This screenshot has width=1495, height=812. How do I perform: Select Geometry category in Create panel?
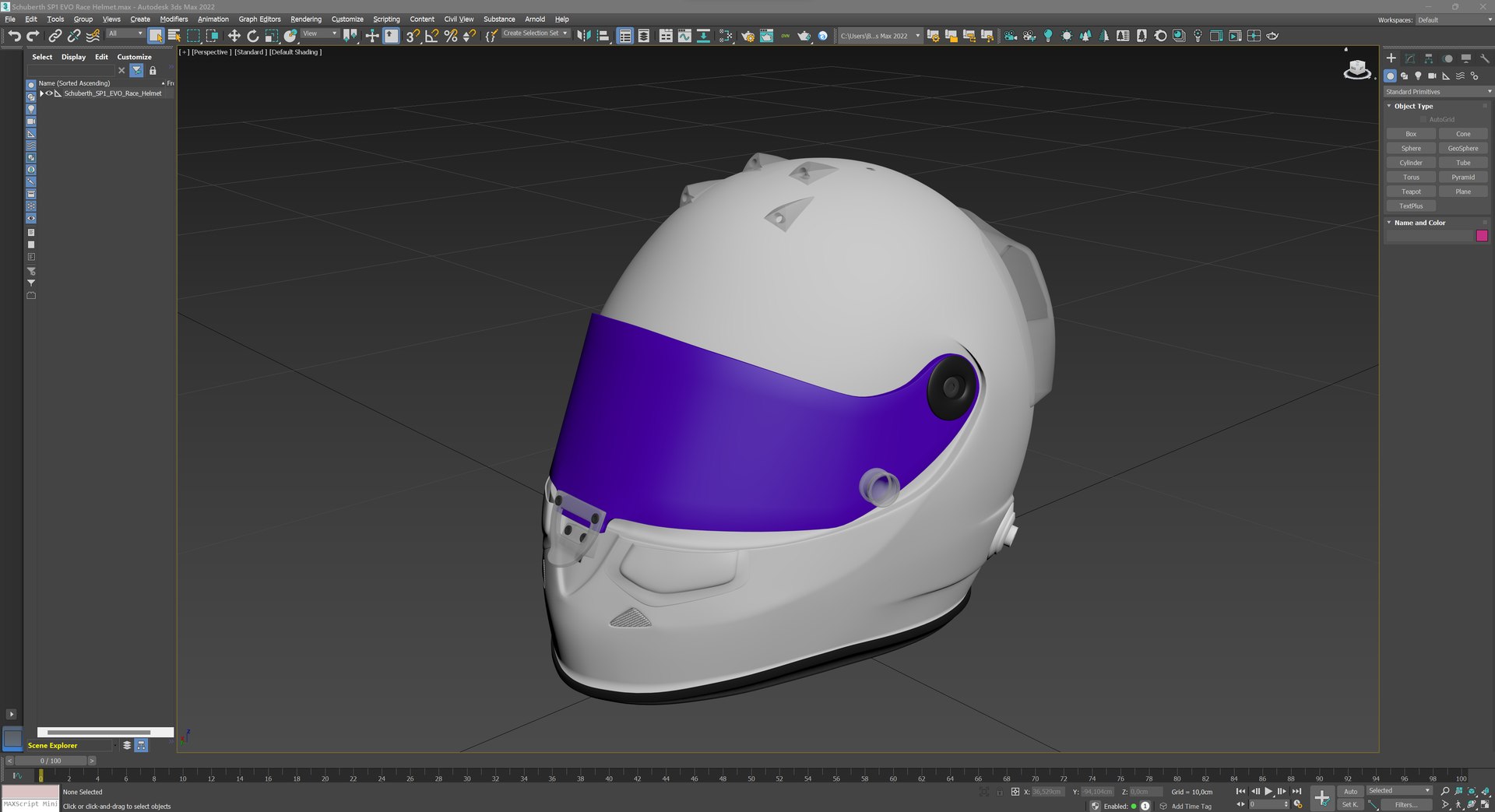coord(1390,76)
